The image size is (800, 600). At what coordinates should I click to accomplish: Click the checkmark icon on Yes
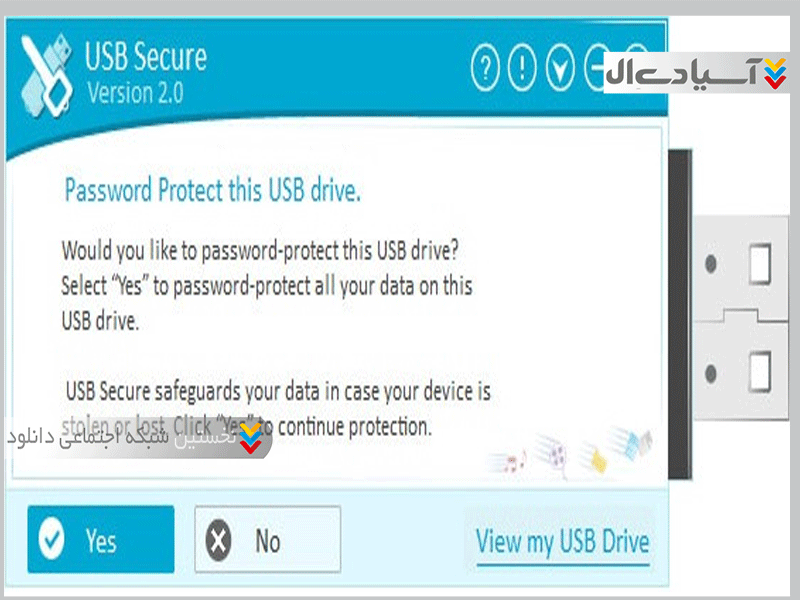52,541
